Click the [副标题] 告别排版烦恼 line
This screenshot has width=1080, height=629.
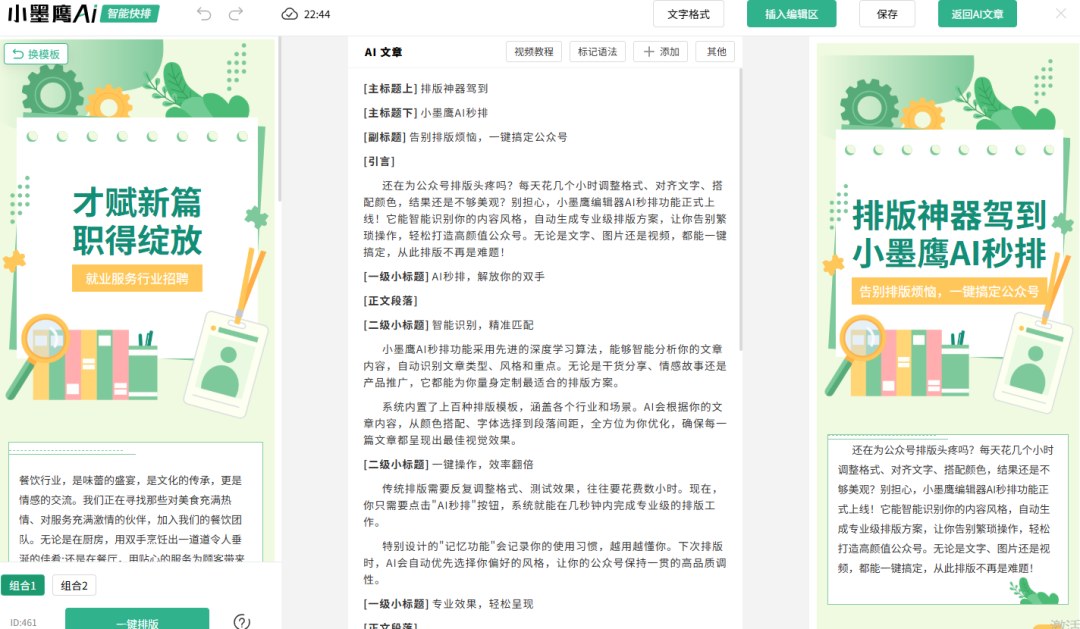tap(466, 137)
